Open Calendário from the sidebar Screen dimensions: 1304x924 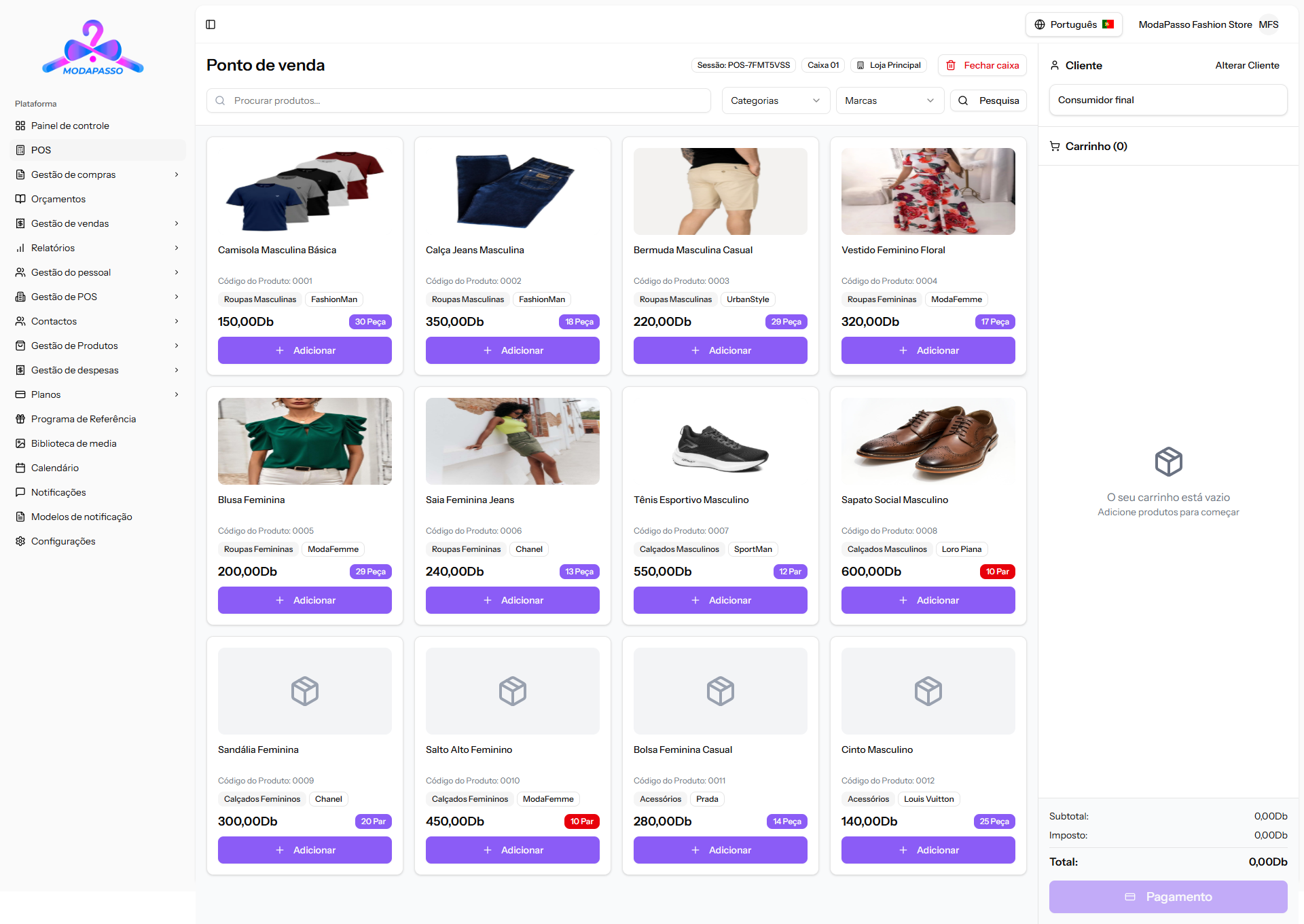pyautogui.click(x=54, y=468)
